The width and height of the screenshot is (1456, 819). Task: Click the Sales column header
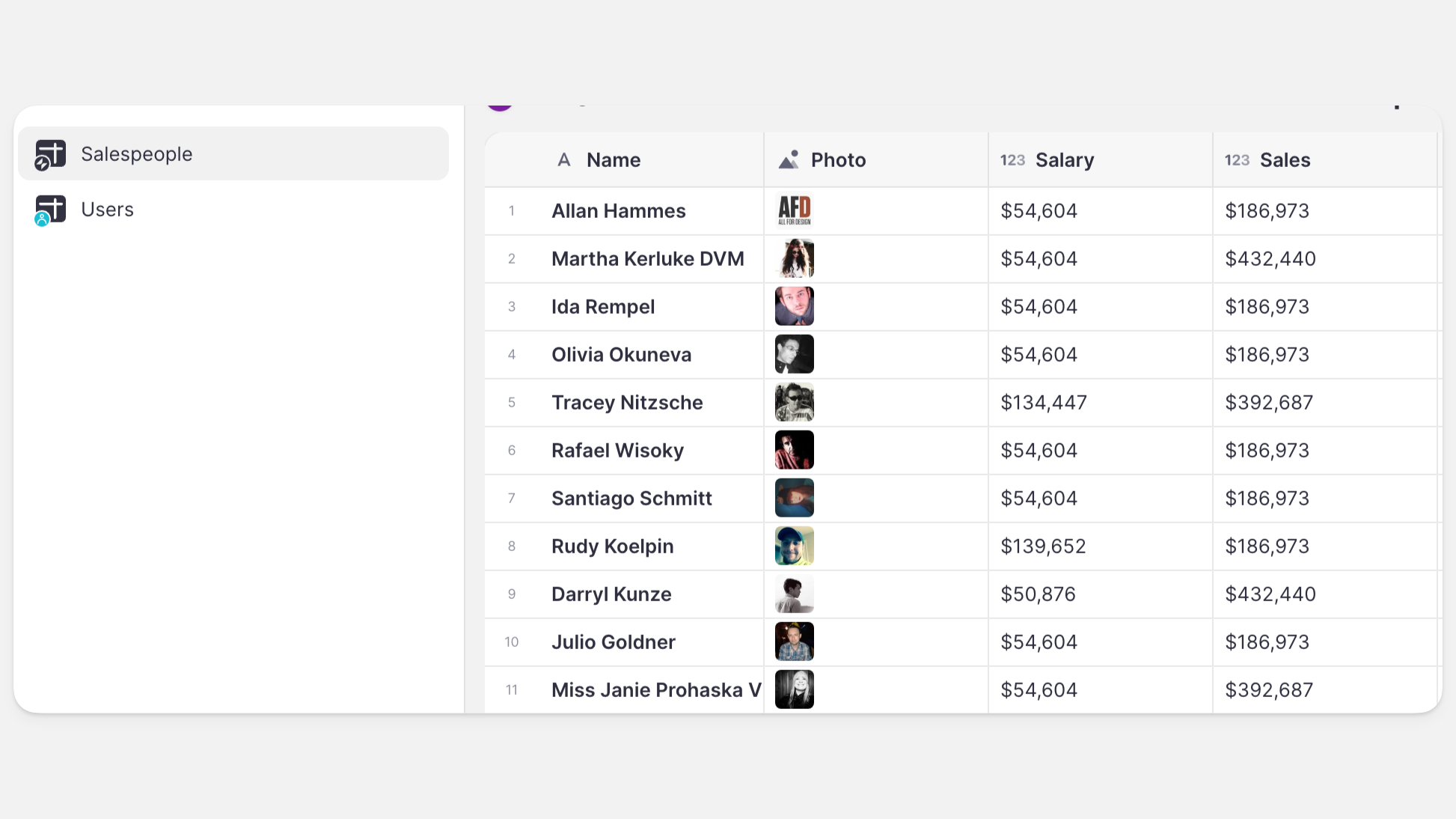tap(1285, 159)
